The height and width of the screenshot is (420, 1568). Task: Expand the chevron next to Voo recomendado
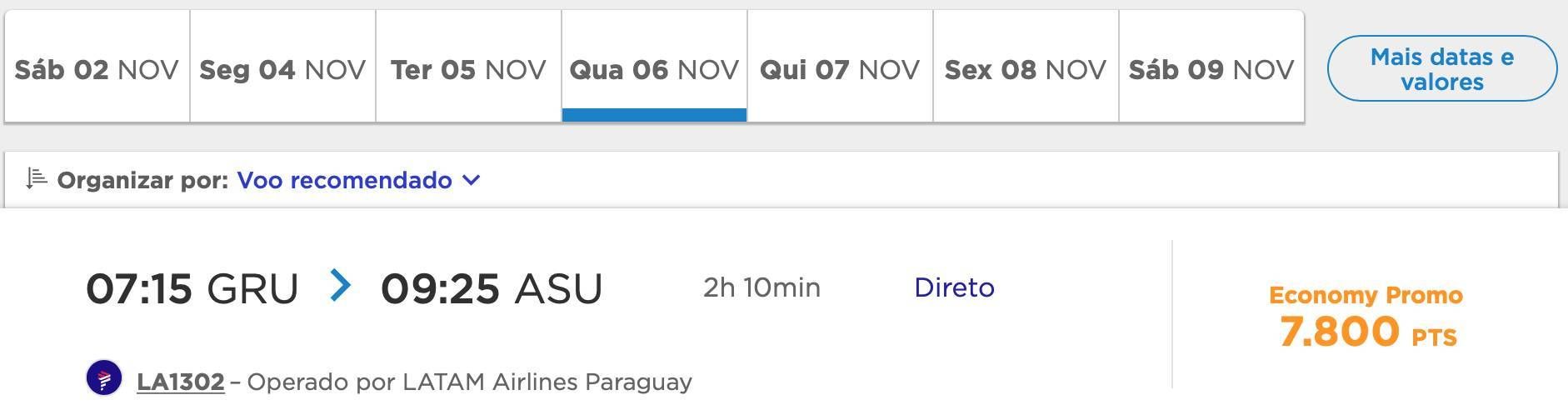[x=471, y=180]
